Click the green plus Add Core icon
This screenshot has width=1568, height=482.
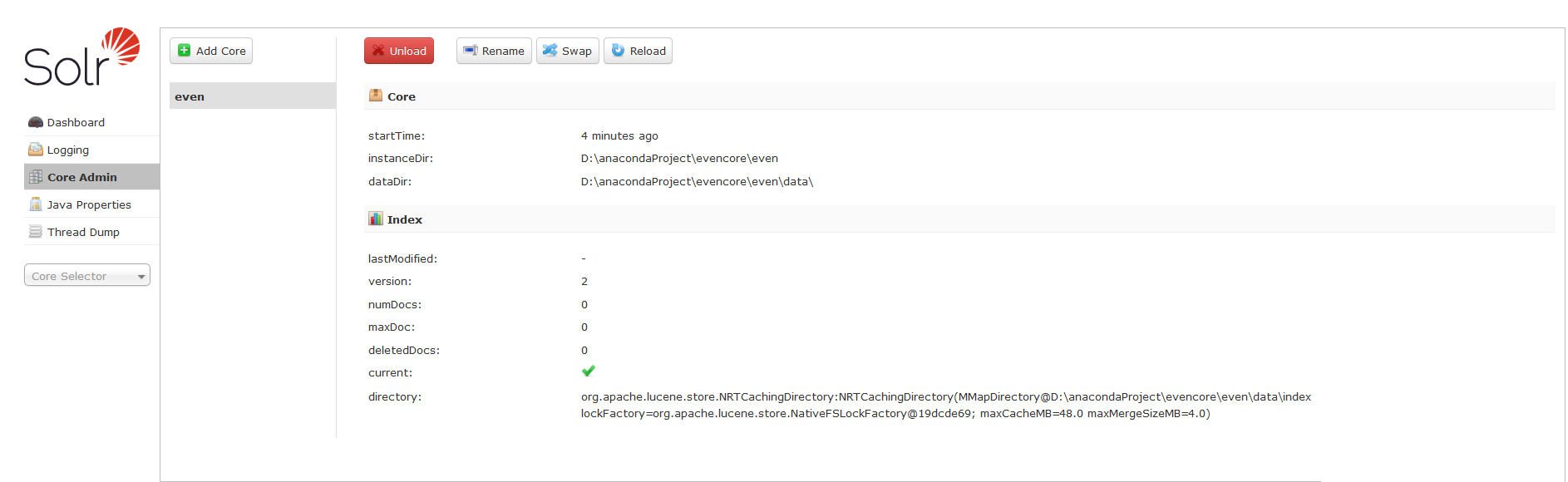click(185, 51)
